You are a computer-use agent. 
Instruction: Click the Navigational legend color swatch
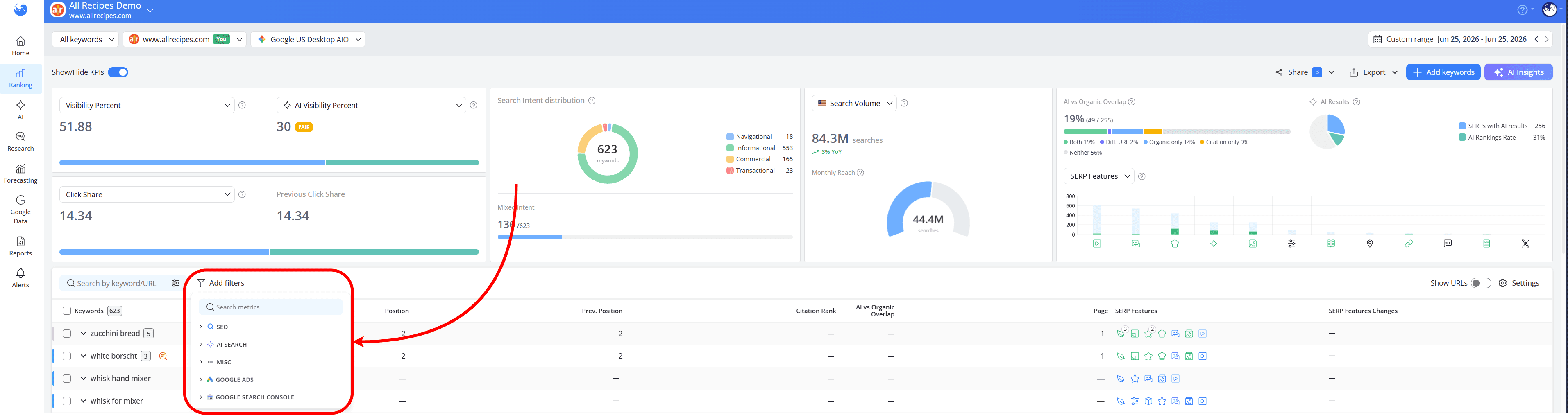coord(730,137)
